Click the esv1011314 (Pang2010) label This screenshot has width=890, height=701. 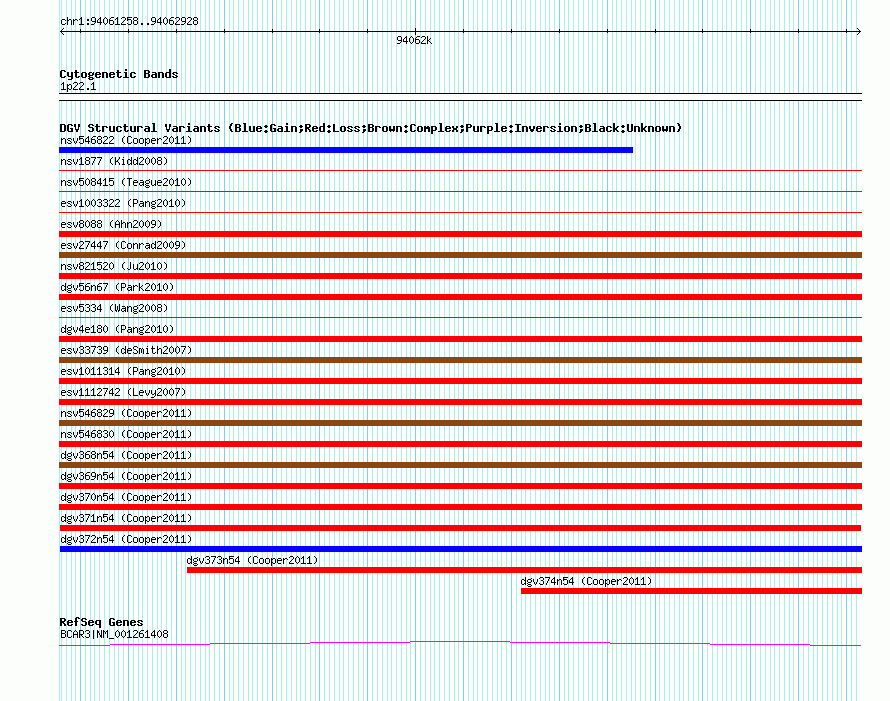(123, 371)
